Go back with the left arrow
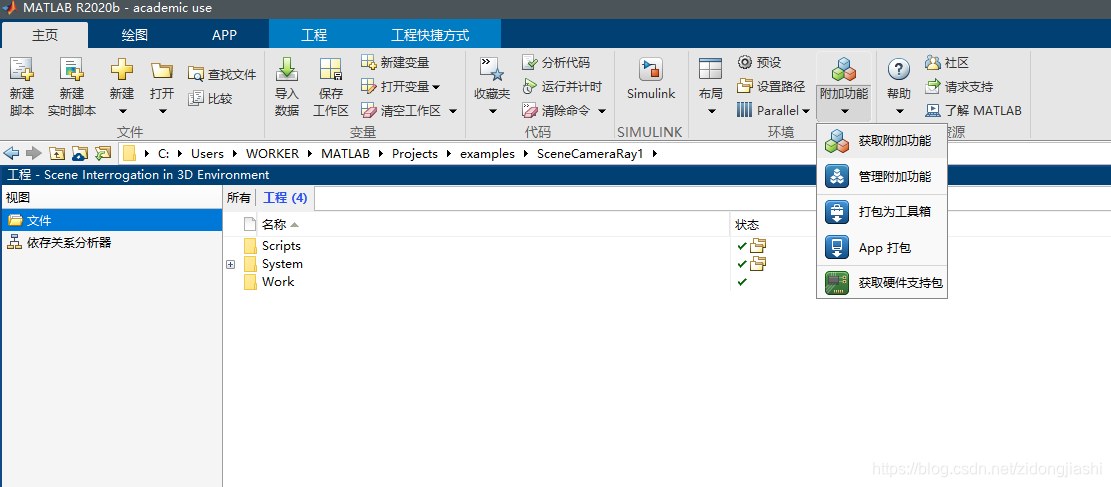This screenshot has height=487, width=1111. 11,153
